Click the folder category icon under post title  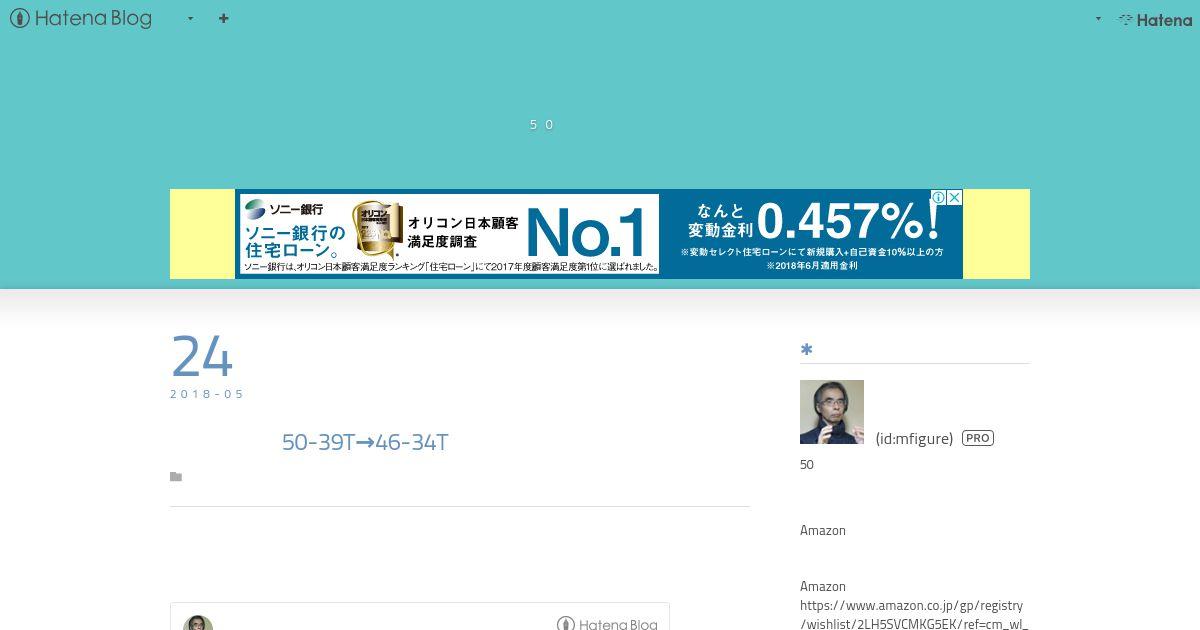(x=176, y=477)
